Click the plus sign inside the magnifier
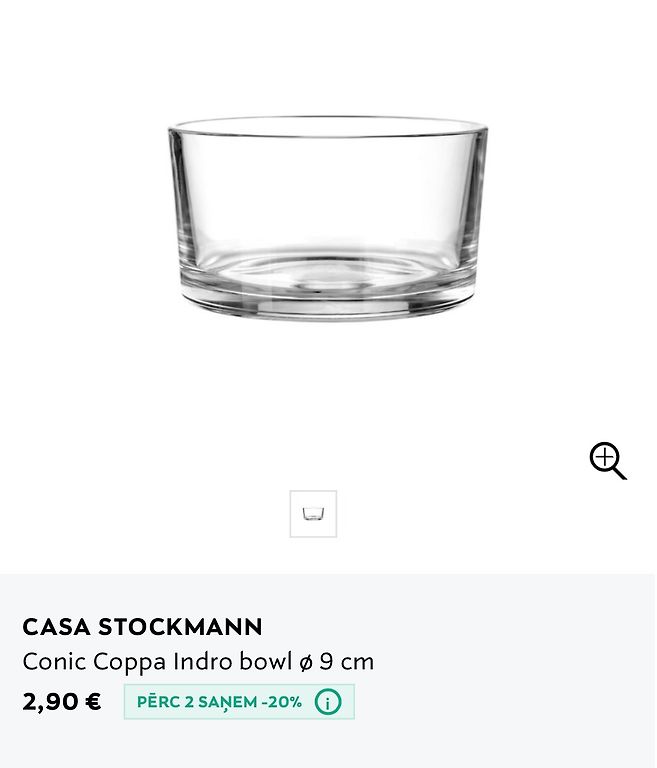 [x=605, y=458]
